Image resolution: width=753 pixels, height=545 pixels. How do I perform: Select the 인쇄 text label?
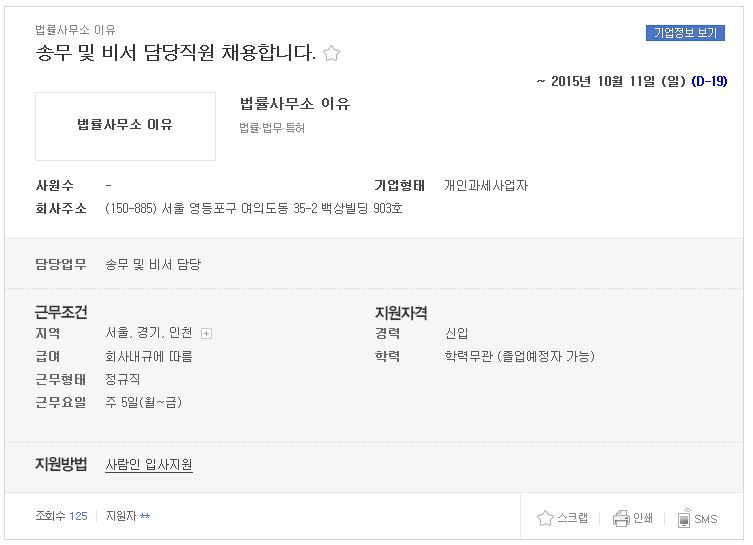click(643, 518)
